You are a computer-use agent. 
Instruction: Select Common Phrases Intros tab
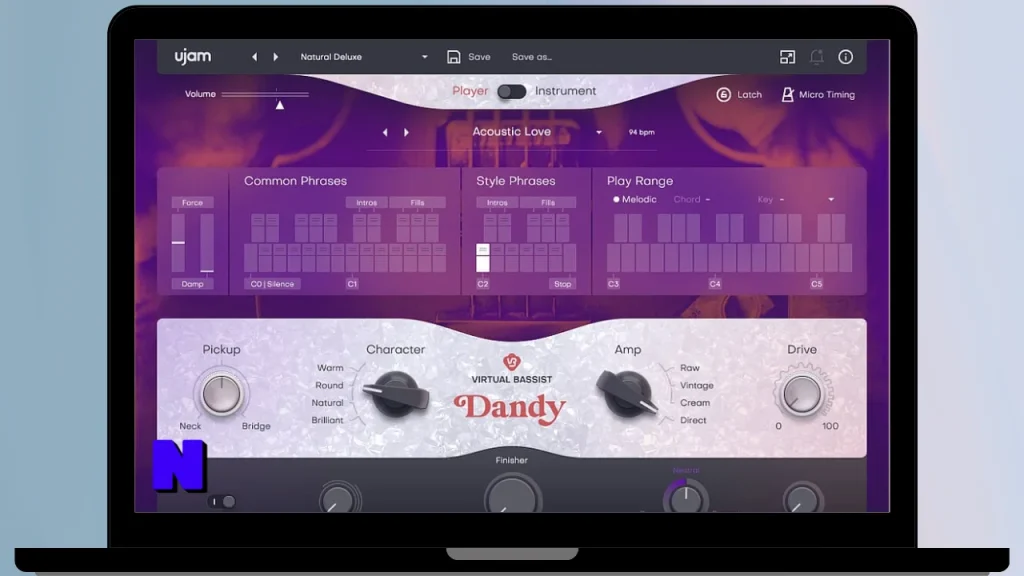[x=366, y=202]
